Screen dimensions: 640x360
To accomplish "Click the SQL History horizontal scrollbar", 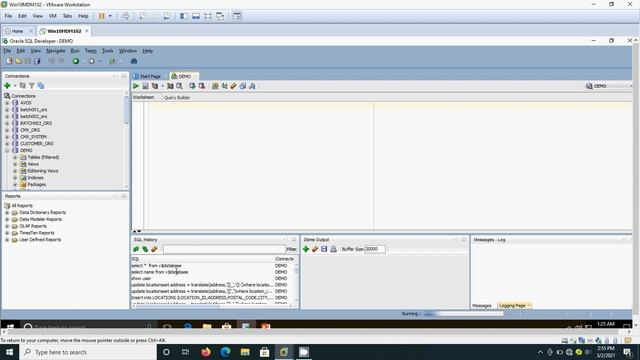I will coord(212,305).
